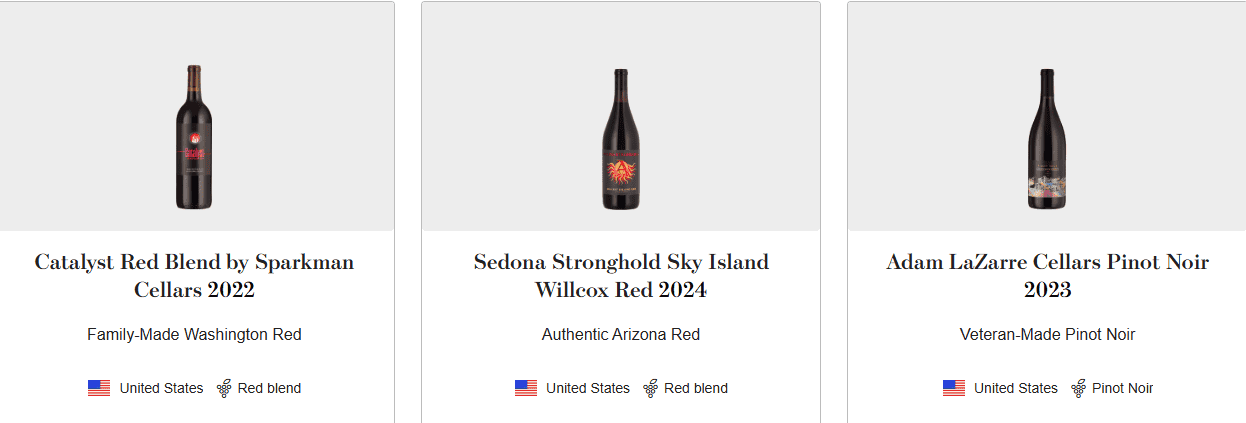
Task: Open the Adam LaZarre Cellars Pinot Noir 2023 title
Action: coord(1047,276)
